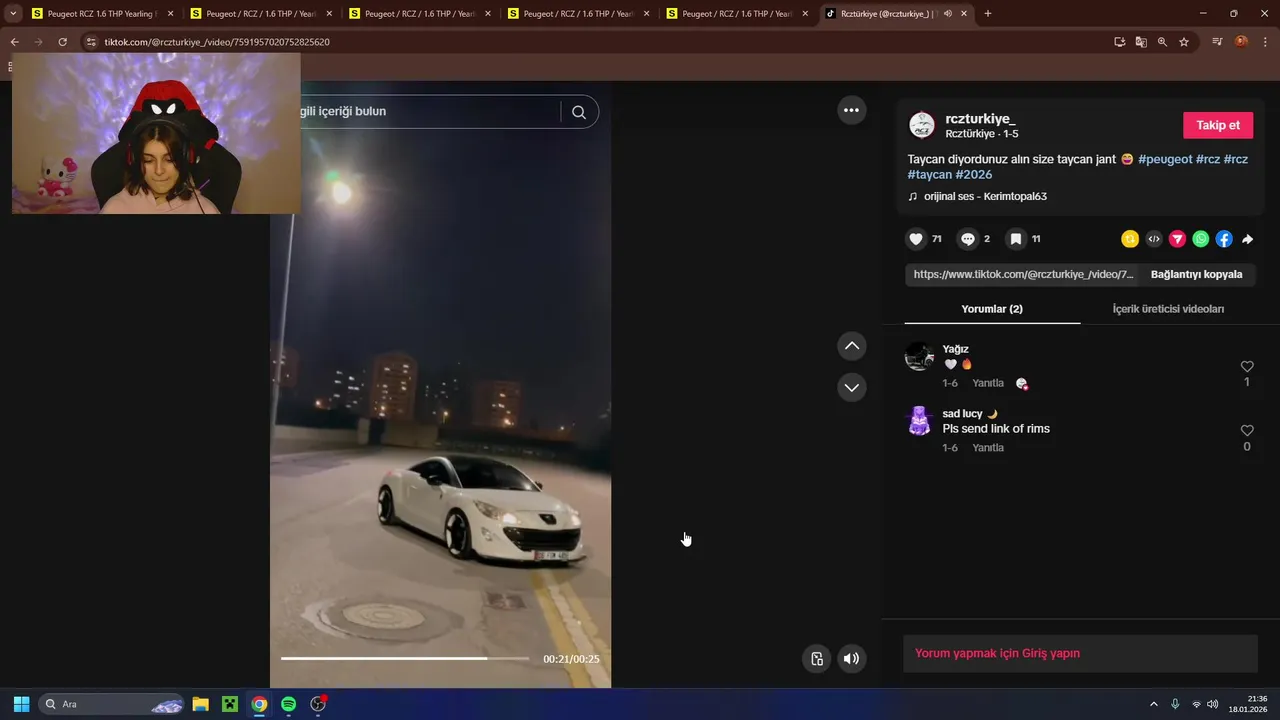The image size is (1280, 720).
Task: Open orijinal ses - Kerimtopal63 sound
Action: 985,197
